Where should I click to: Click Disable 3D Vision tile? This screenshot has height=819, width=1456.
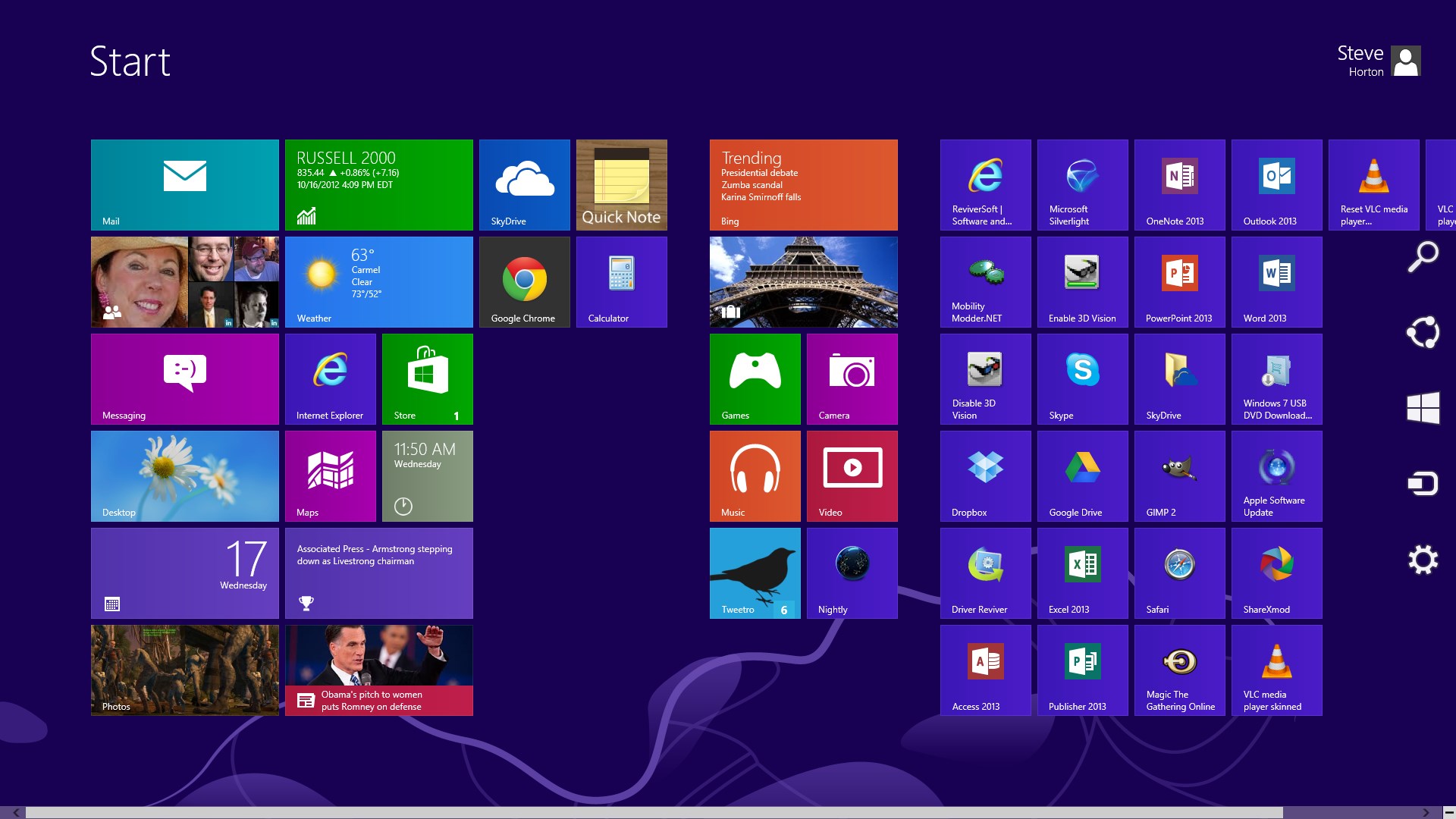point(986,379)
